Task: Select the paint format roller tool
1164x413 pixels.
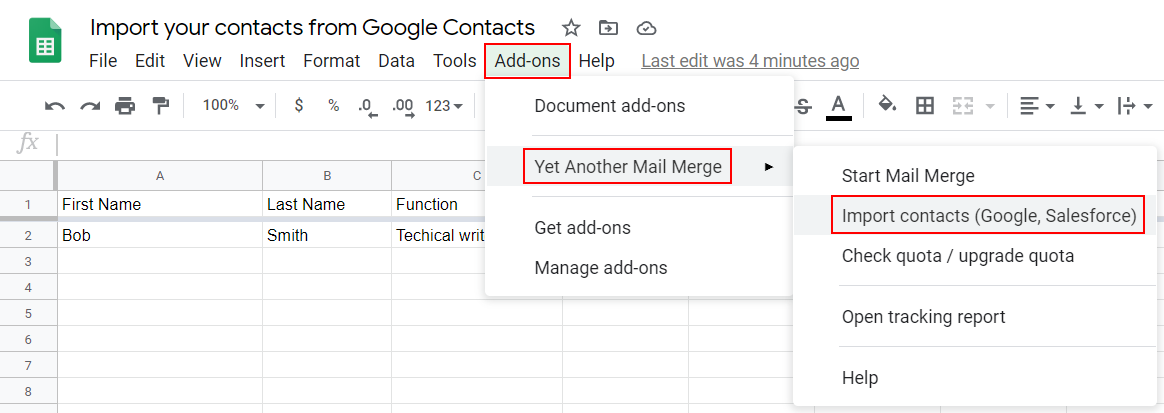Action: coord(160,105)
